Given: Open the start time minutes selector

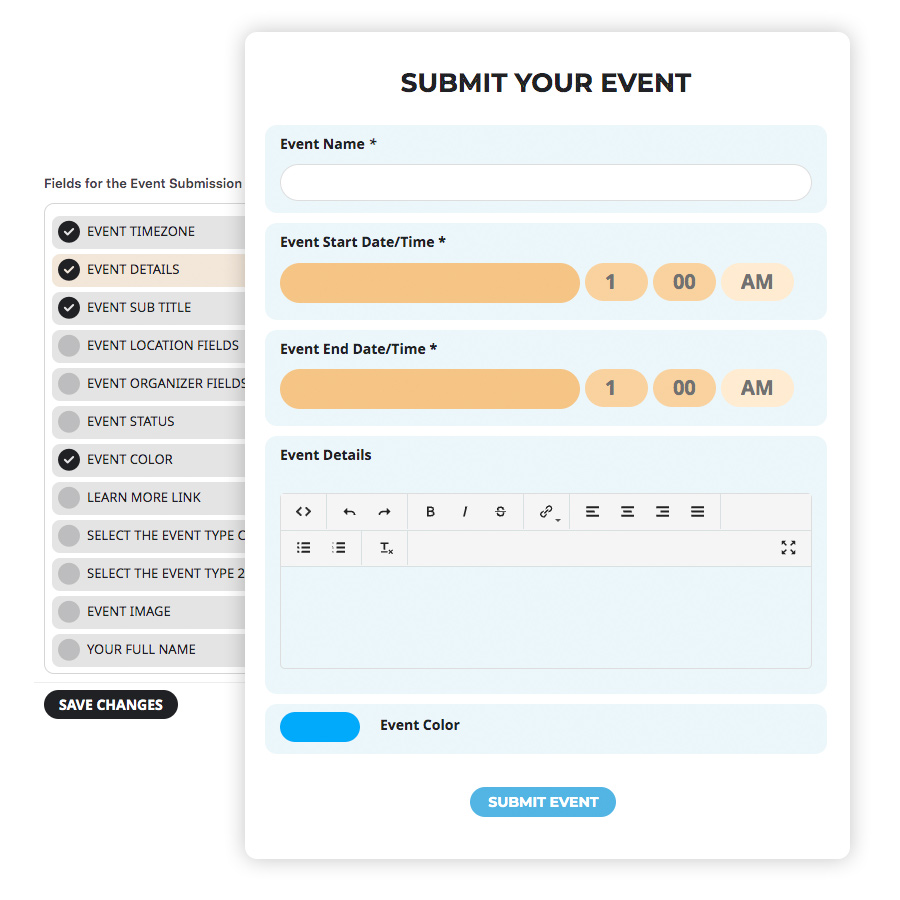Looking at the screenshot, I should tap(684, 282).
